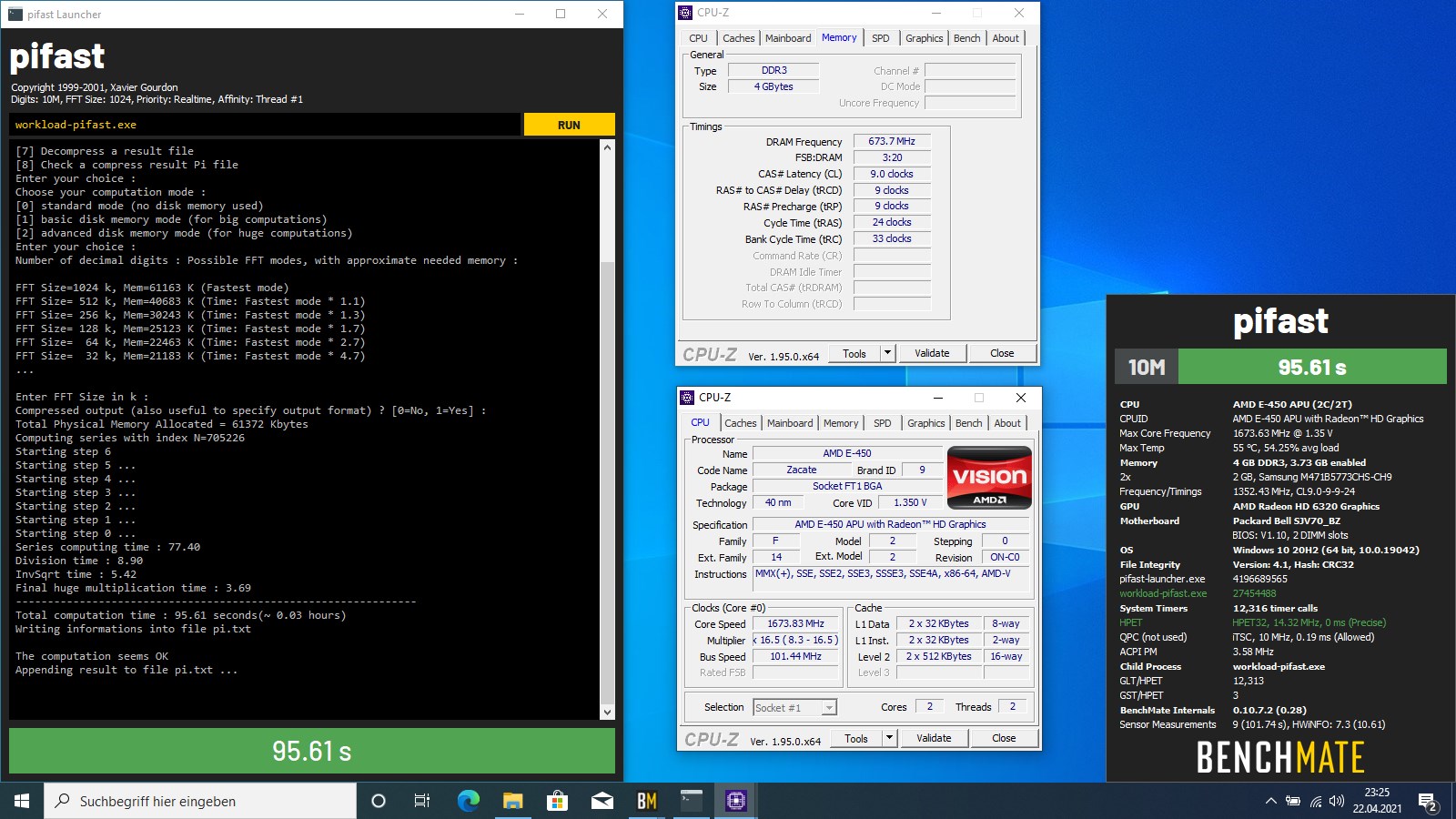The height and width of the screenshot is (819, 1456).
Task: Click Tools button in lower CPU-Z window
Action: click(856, 738)
